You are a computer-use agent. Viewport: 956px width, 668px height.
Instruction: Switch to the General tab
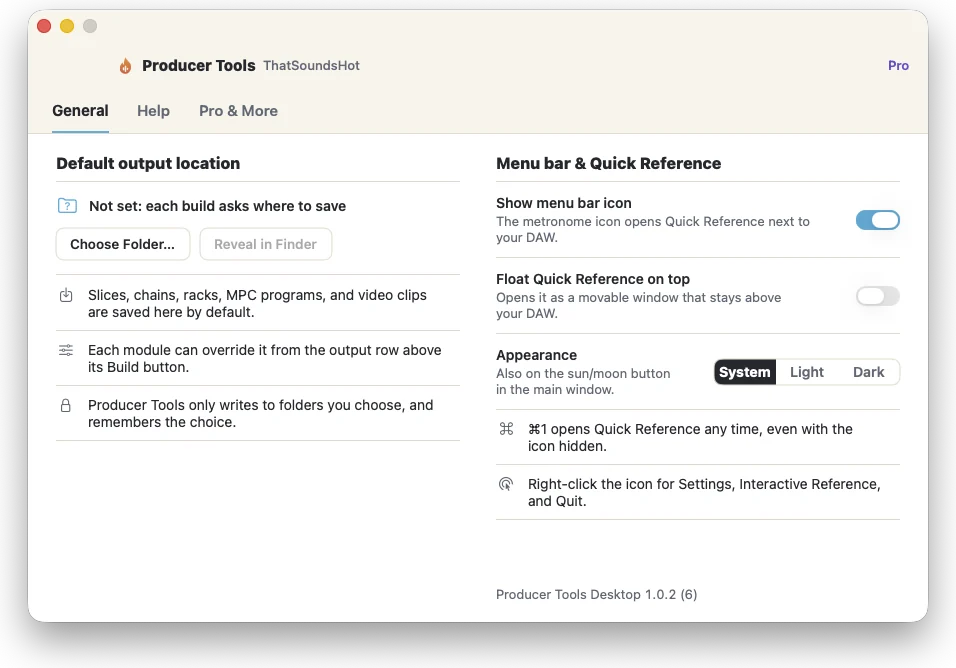(x=80, y=111)
